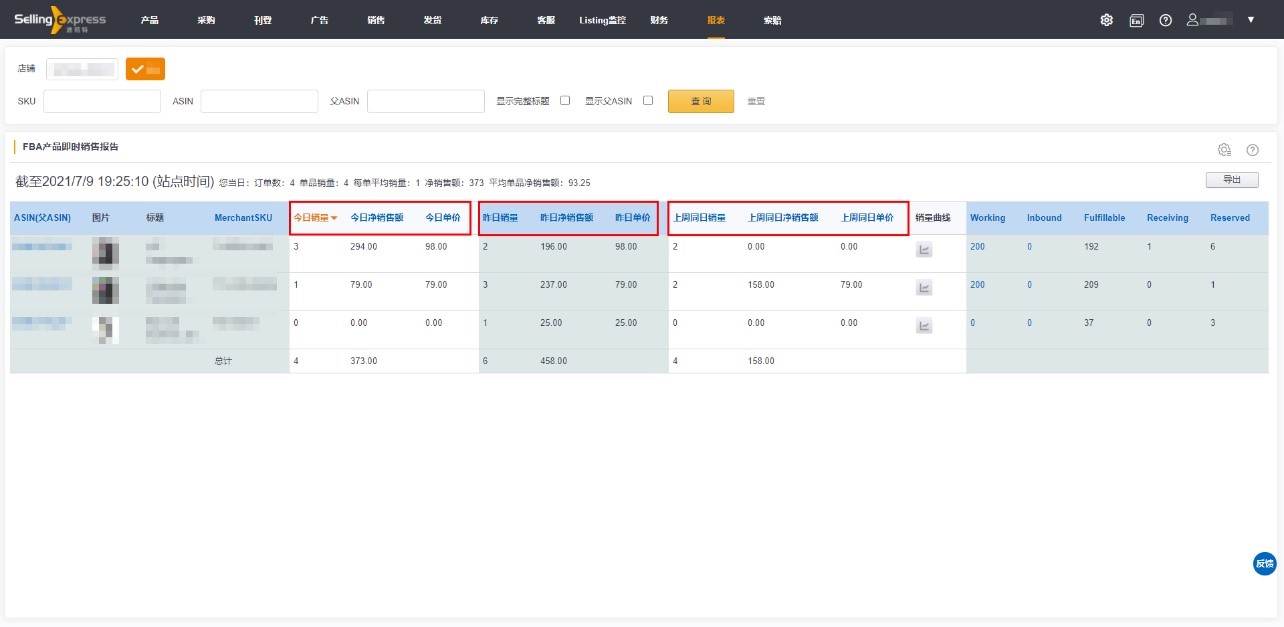Click the 查询 search button
The width and height of the screenshot is (1284, 627).
point(700,101)
